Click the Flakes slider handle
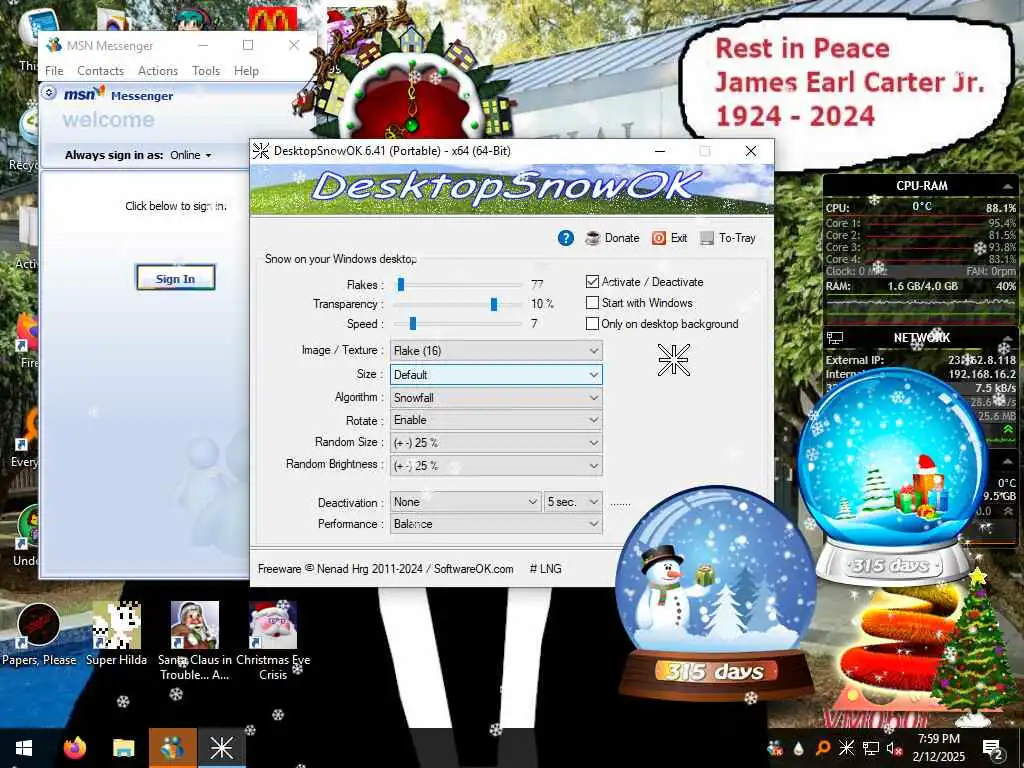The image size is (1024, 768). [401, 284]
